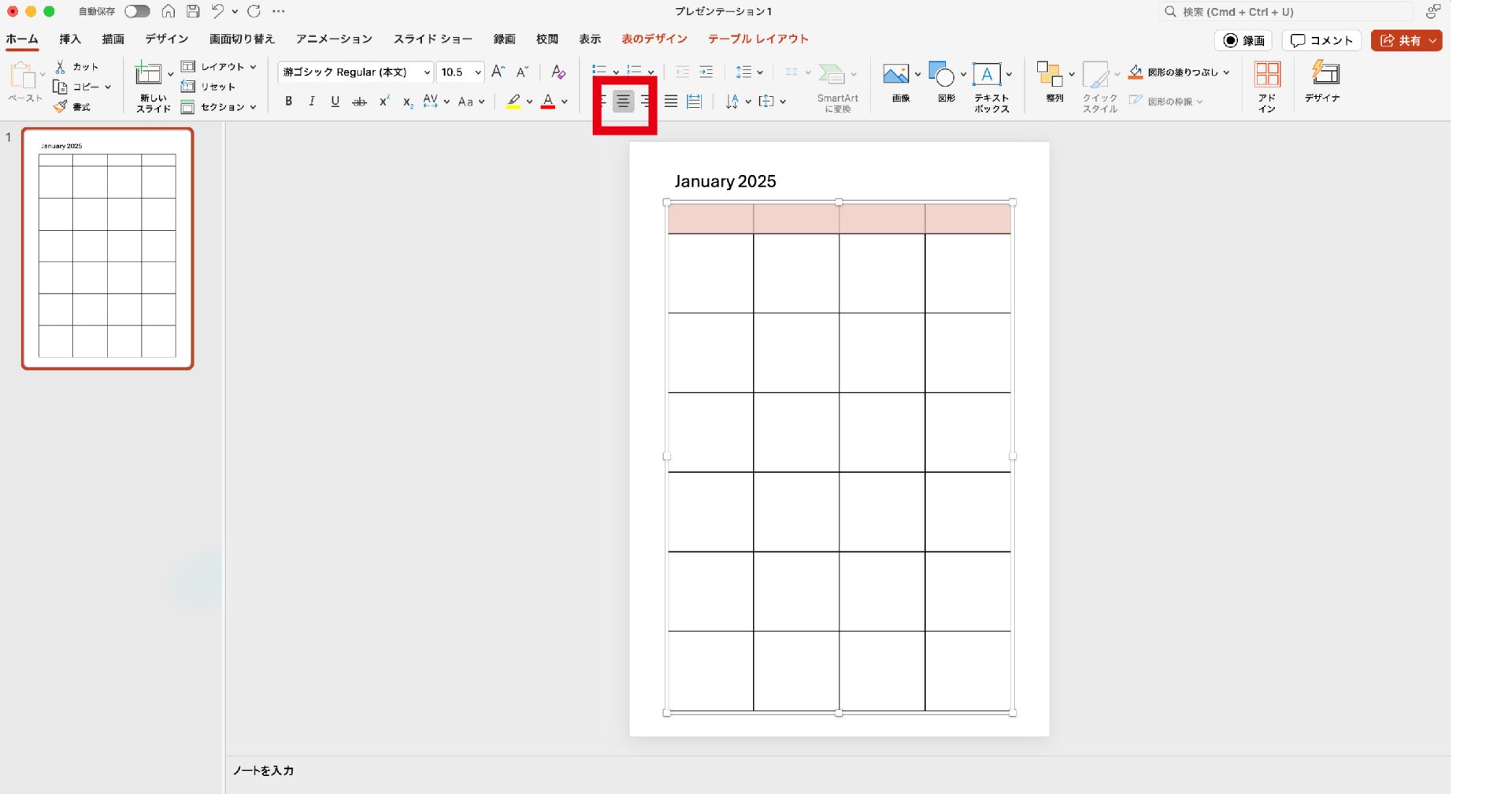Open the コメント comments button
This screenshot has width=1512, height=794.
(1321, 40)
